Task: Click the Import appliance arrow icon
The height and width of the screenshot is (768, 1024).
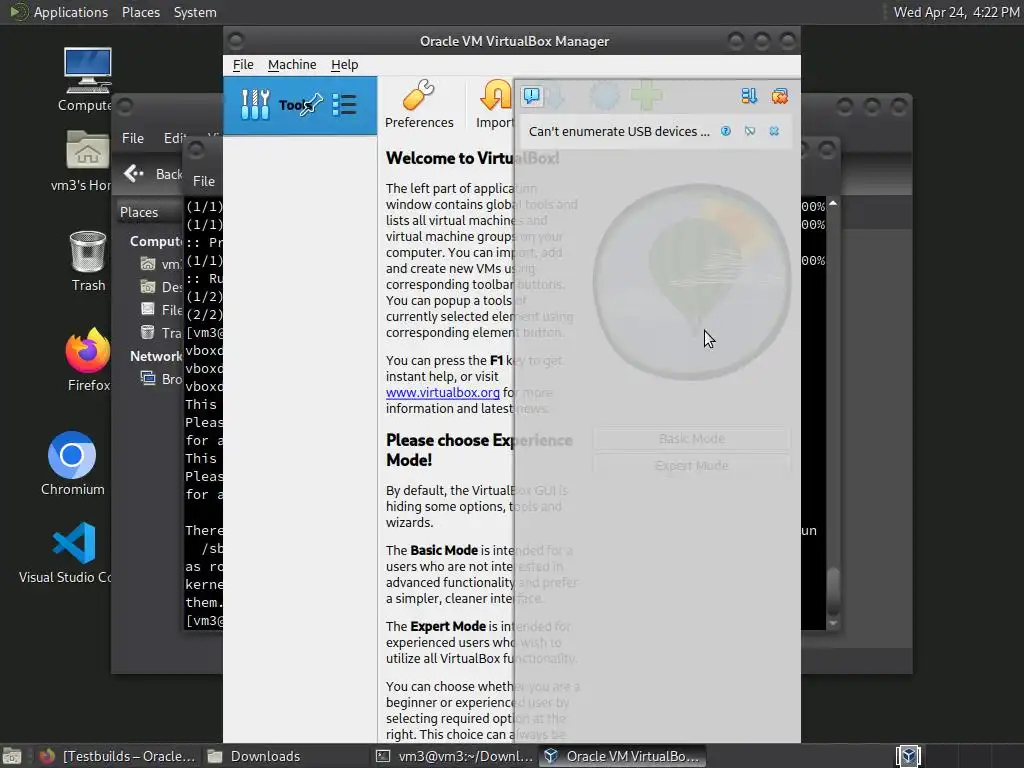Action: 496,95
